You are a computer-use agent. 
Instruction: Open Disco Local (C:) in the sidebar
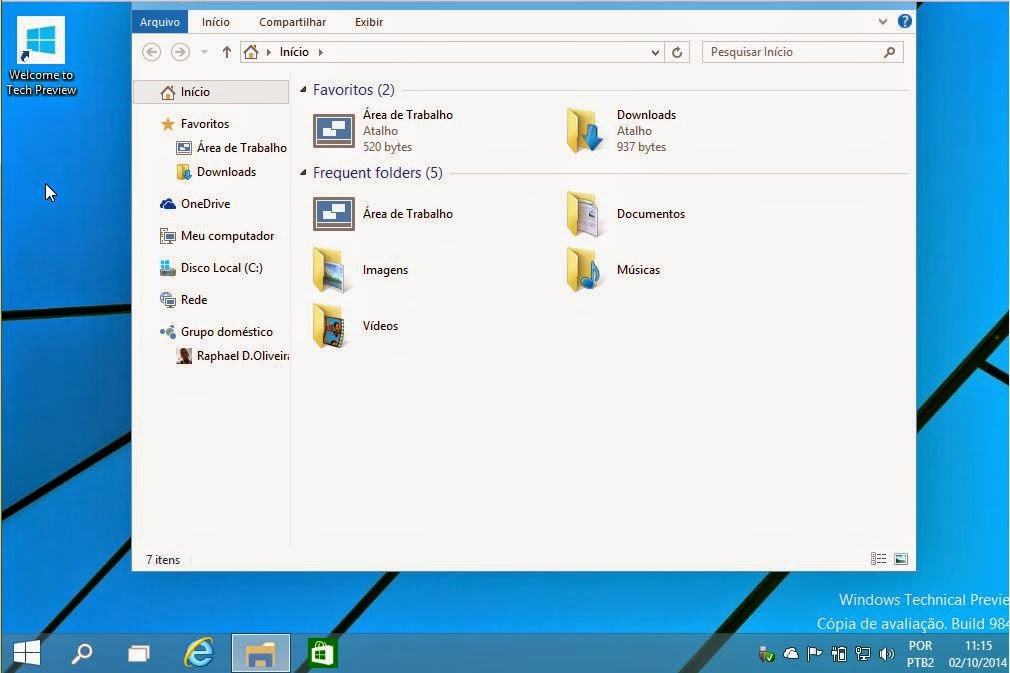click(211, 268)
